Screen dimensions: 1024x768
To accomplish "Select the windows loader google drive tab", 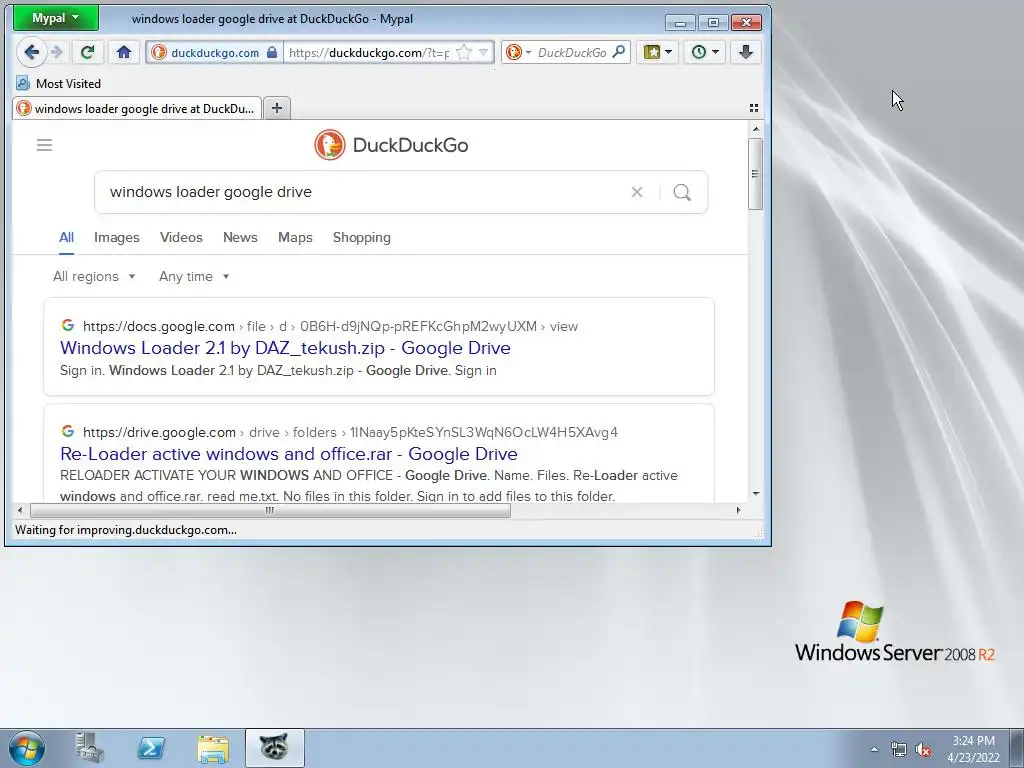I will (136, 108).
